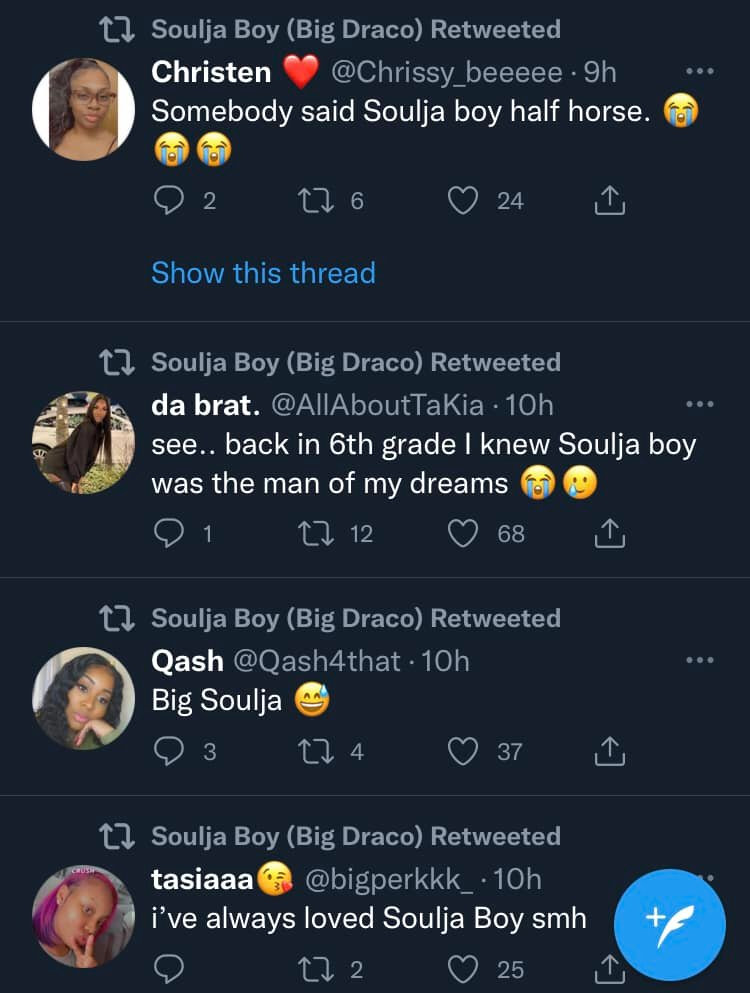Show this thread link
Screen dimensions: 750x993
coord(263,273)
